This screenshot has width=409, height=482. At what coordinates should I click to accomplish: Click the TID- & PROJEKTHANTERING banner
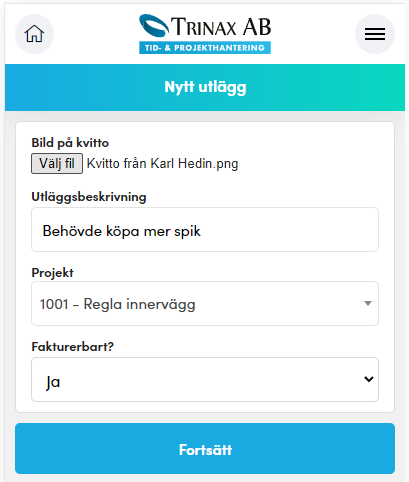pos(205,48)
